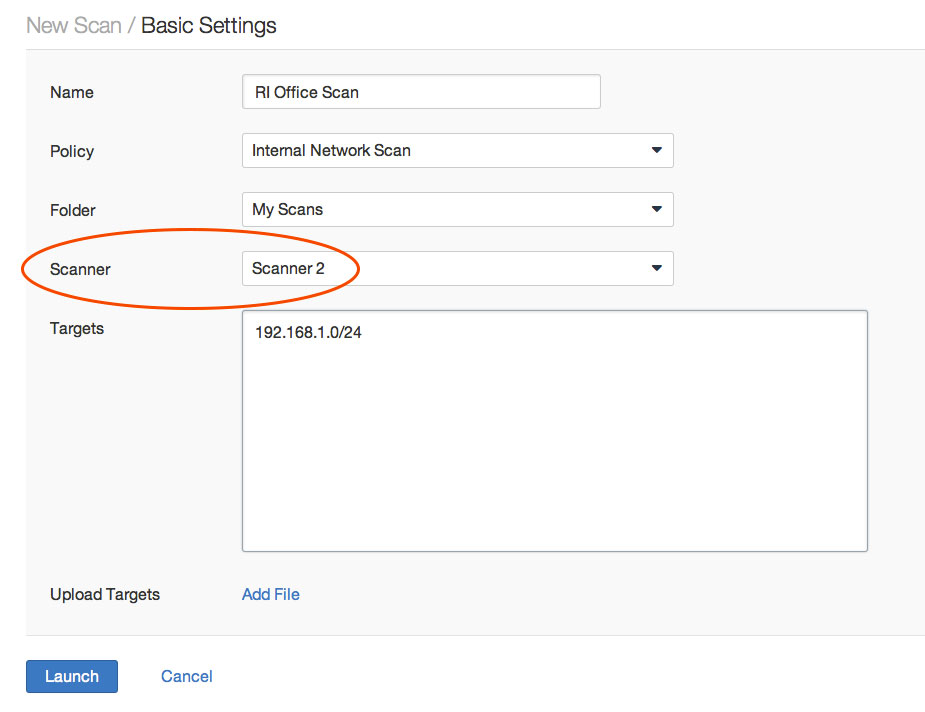The image size is (925, 712).
Task: Click the Name label
Action: point(71,92)
